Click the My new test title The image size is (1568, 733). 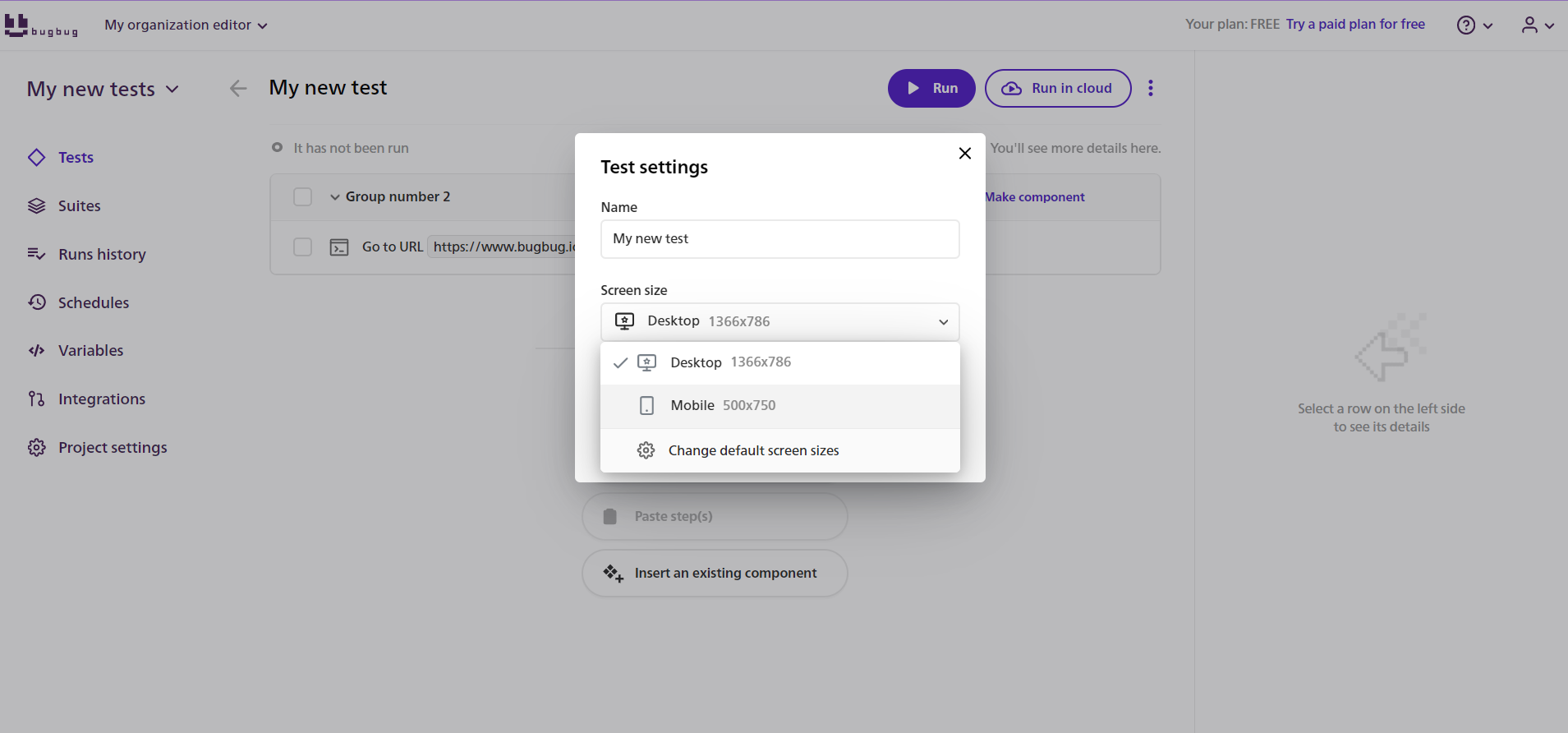328,87
